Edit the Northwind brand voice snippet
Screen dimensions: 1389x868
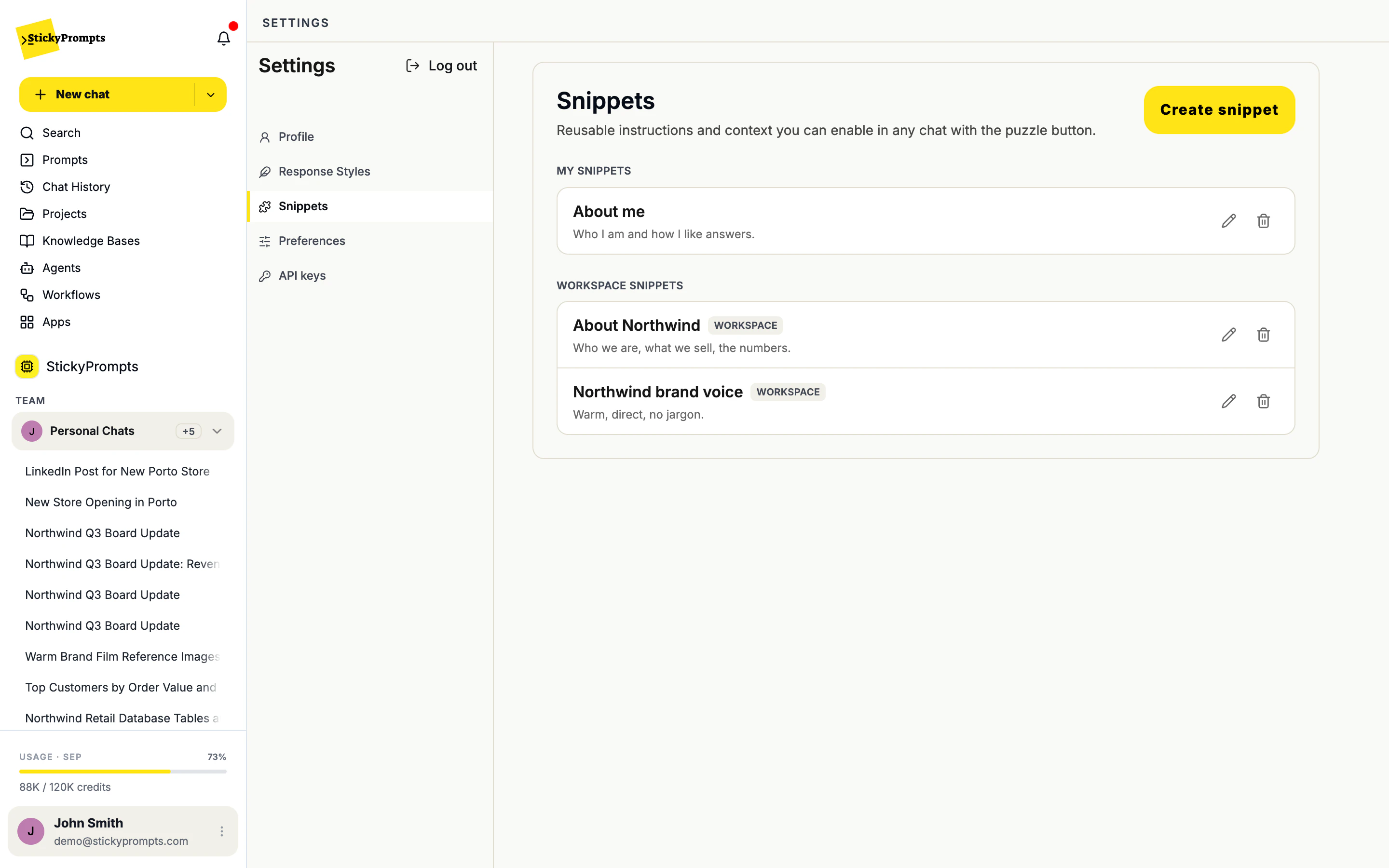tap(1228, 401)
